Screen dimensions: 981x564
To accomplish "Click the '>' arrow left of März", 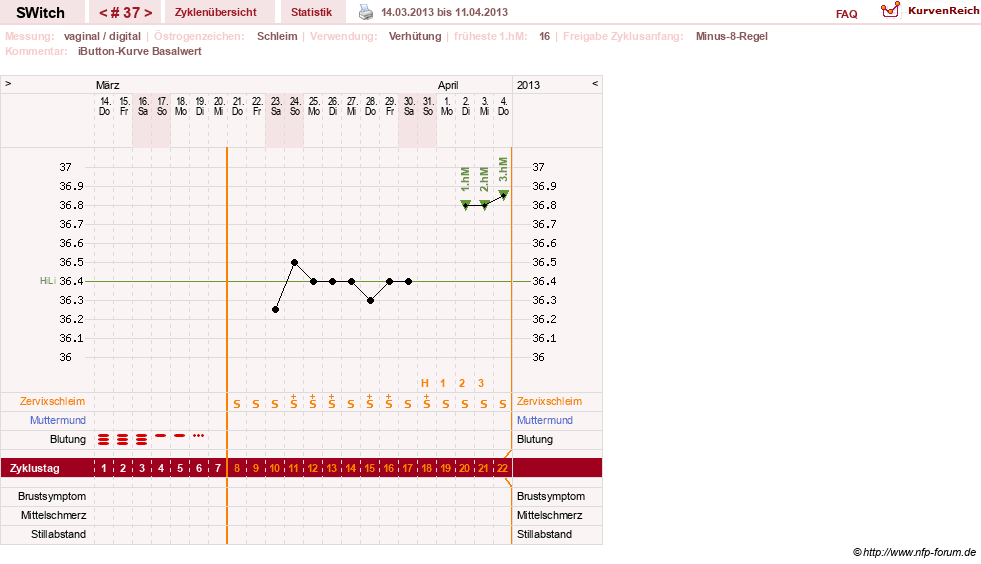I will [x=8, y=83].
